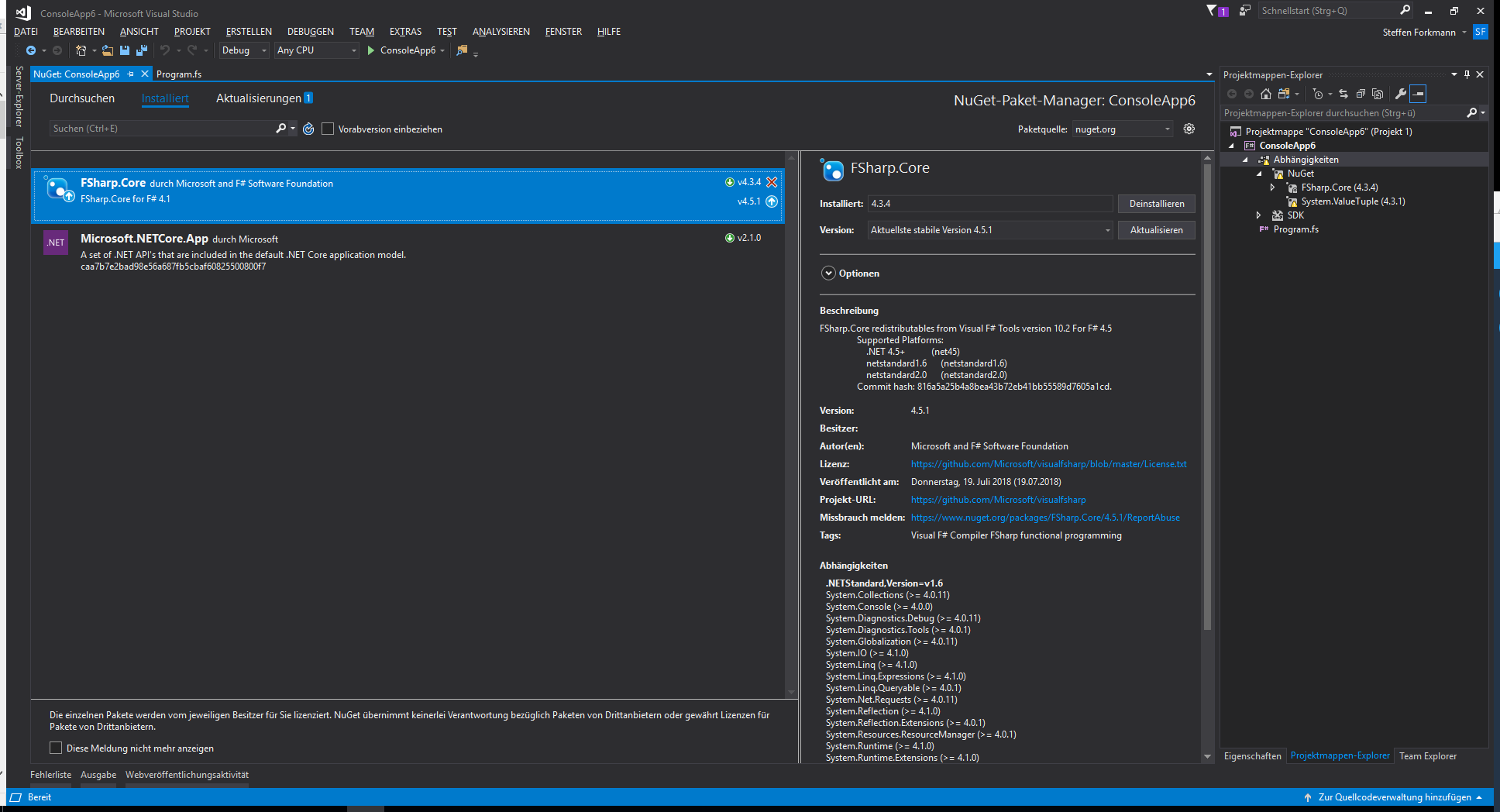Start debugging with green play arrow
The image size is (1500, 812).
click(371, 50)
